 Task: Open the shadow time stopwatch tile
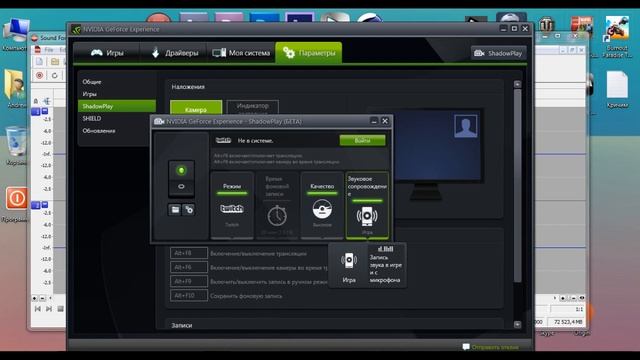[277, 205]
